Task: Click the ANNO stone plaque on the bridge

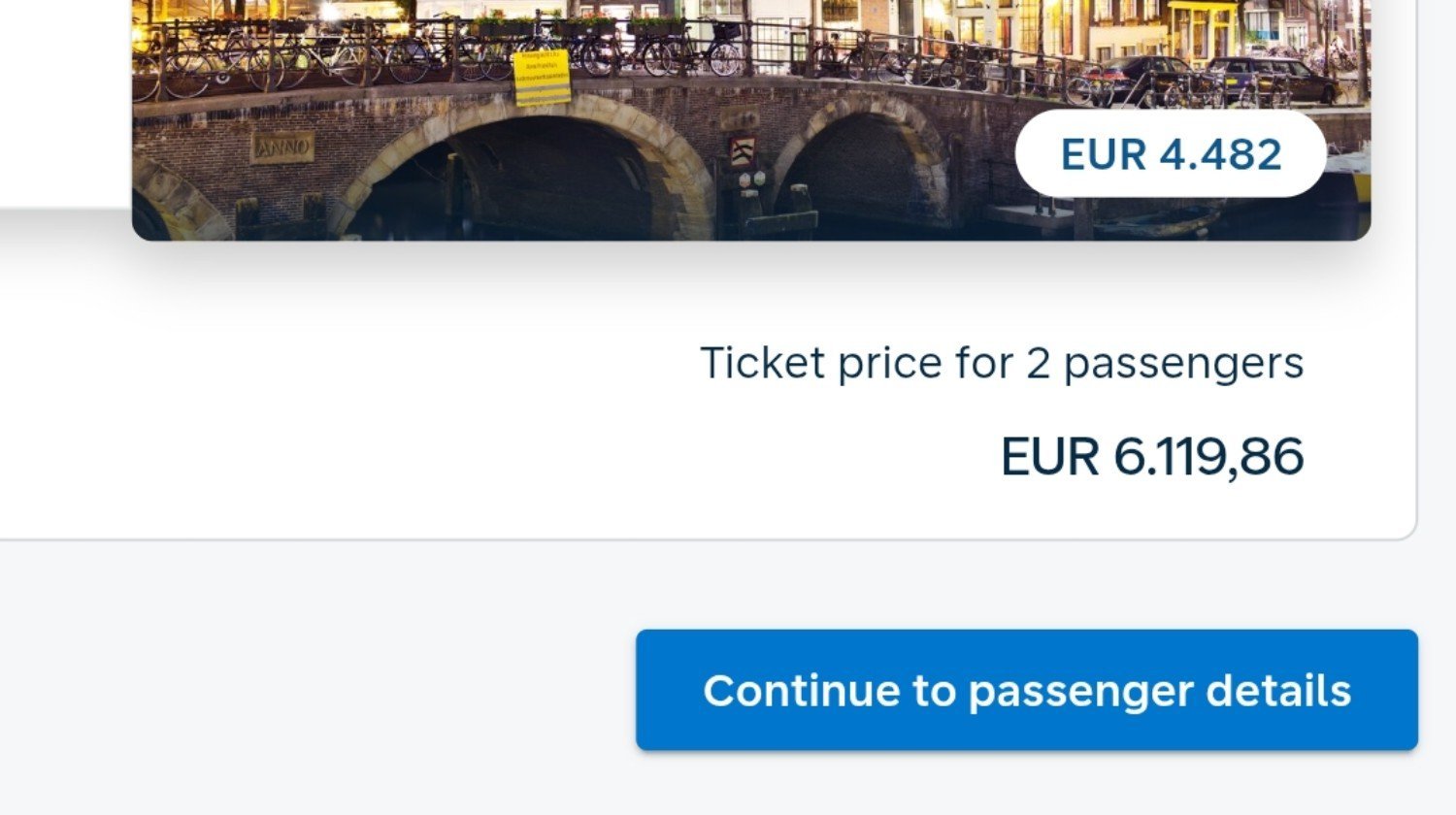Action: click(282, 148)
